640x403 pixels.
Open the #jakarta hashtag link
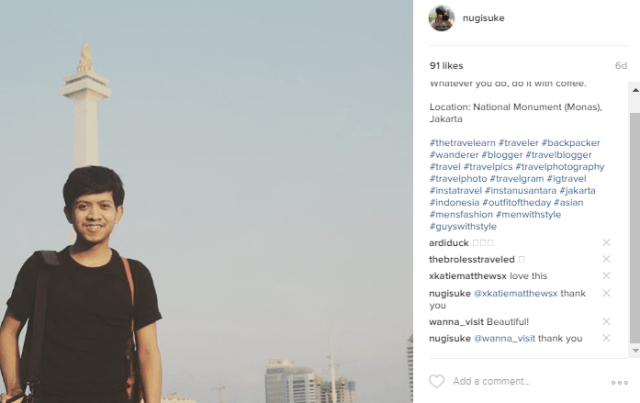click(577, 191)
